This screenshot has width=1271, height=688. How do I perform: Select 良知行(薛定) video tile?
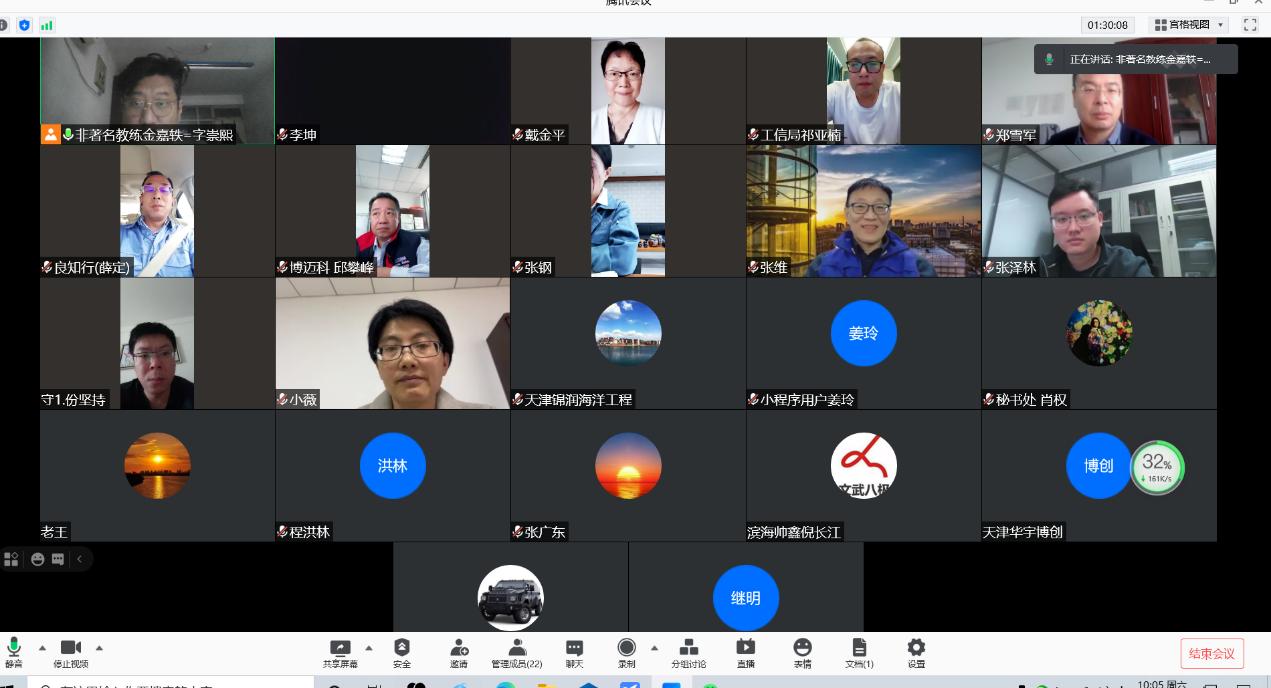[x=157, y=211]
